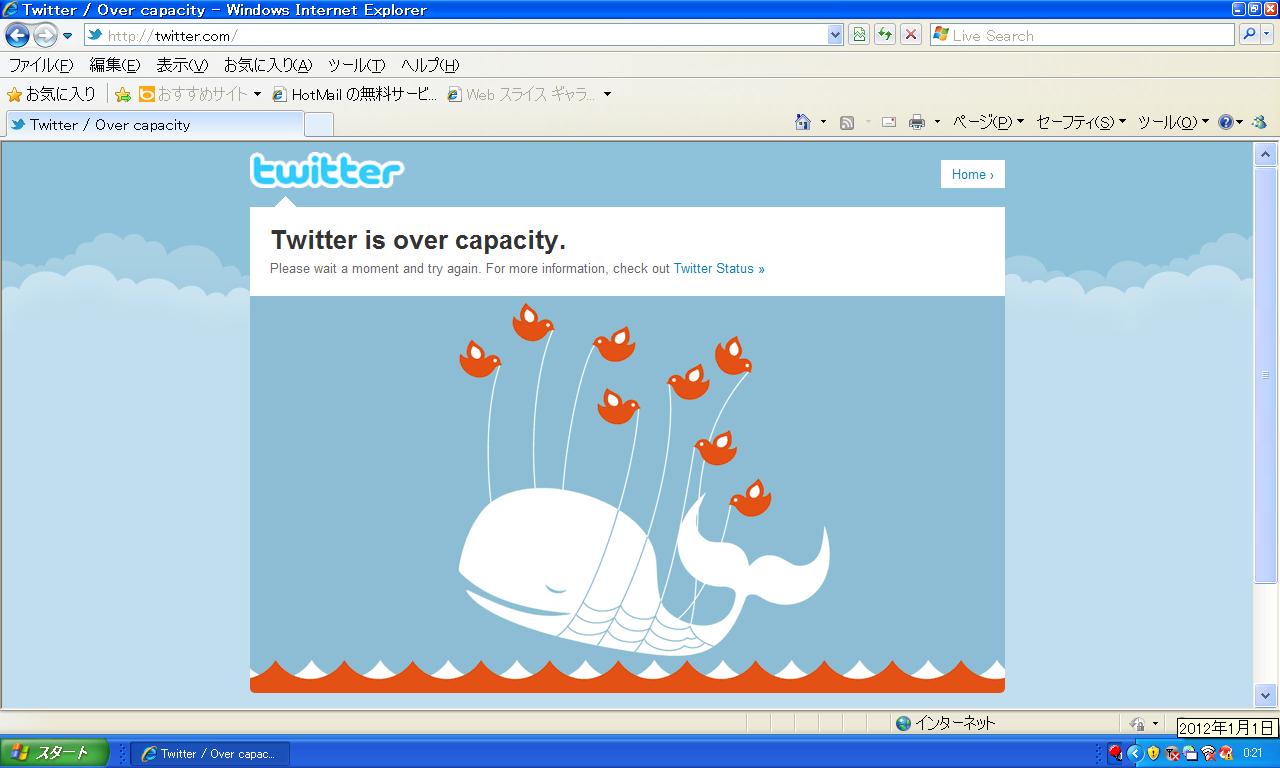This screenshot has width=1280, height=768.
Task: Select the Twitter / Over capacity tab
Action: pos(154,124)
